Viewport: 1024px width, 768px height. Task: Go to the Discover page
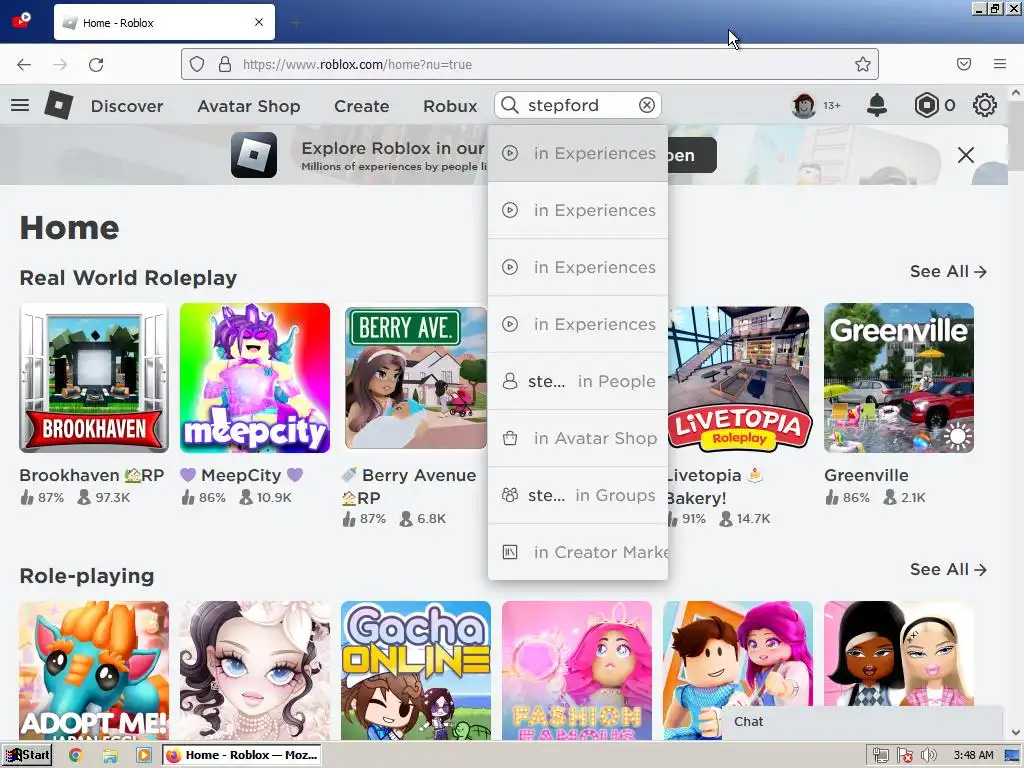[x=127, y=106]
